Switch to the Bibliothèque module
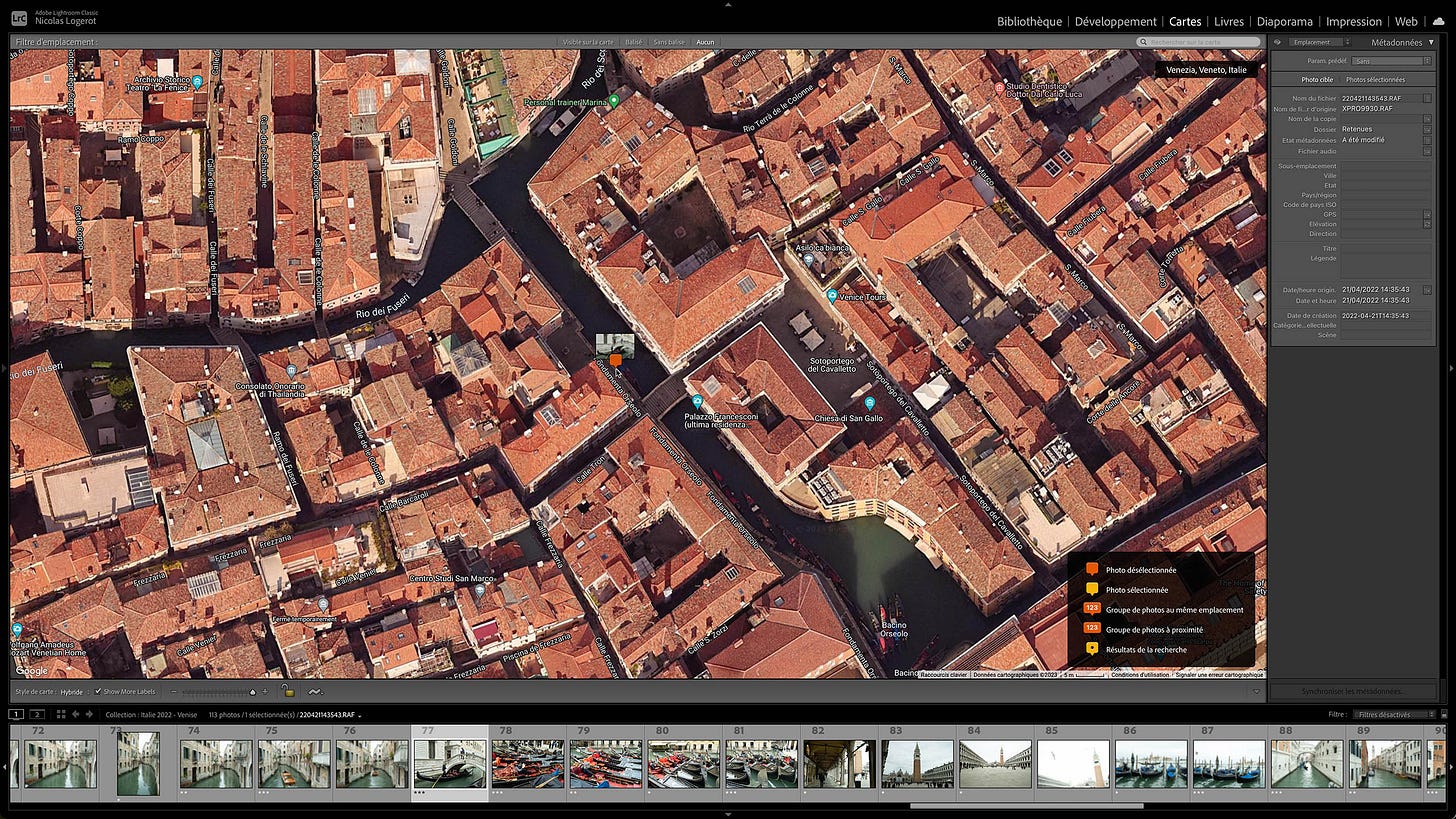The width and height of the screenshot is (1456, 819). click(1029, 21)
